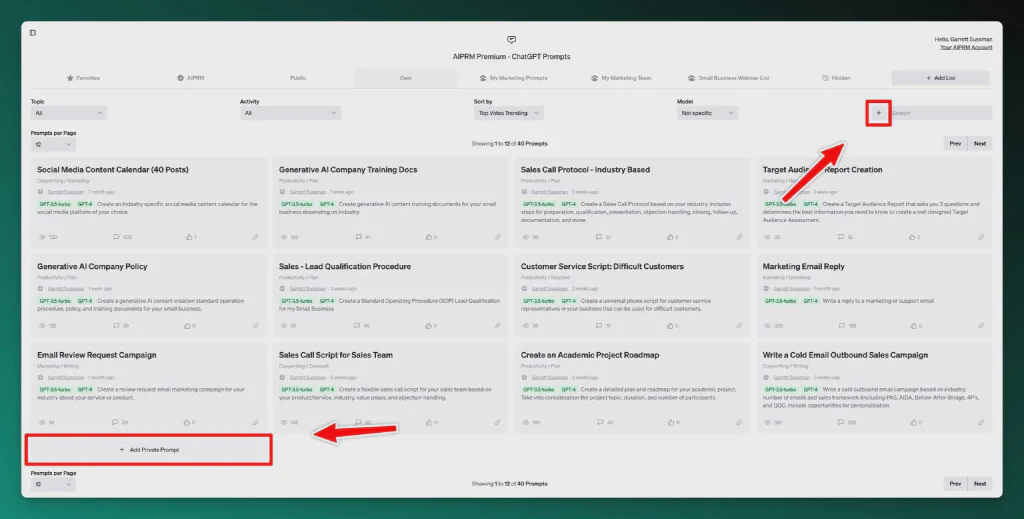Open the Small Business Webinar List tab
The height and width of the screenshot is (519, 1024).
(x=728, y=78)
